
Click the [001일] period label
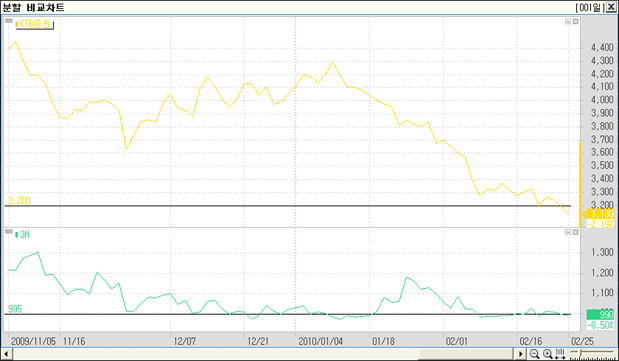[x=590, y=8]
